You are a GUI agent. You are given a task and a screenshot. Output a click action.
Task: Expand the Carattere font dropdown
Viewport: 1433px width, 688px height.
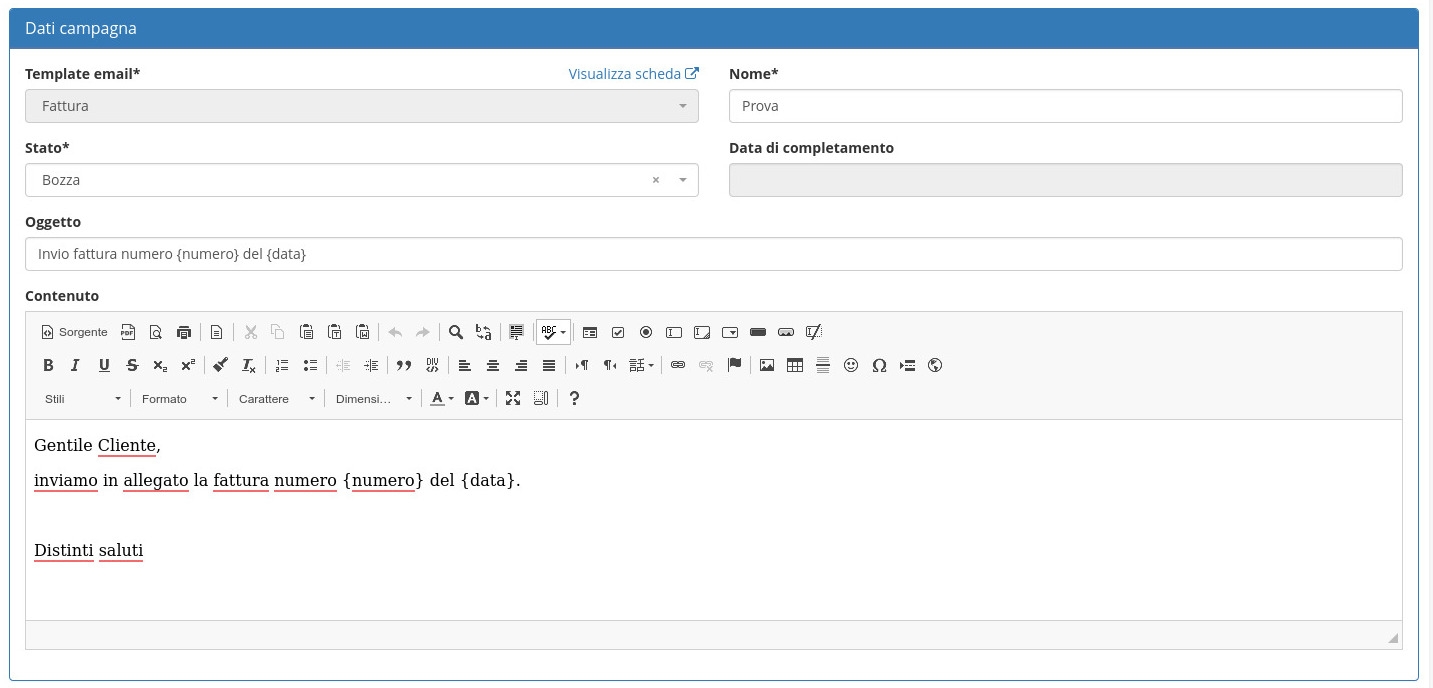click(277, 398)
